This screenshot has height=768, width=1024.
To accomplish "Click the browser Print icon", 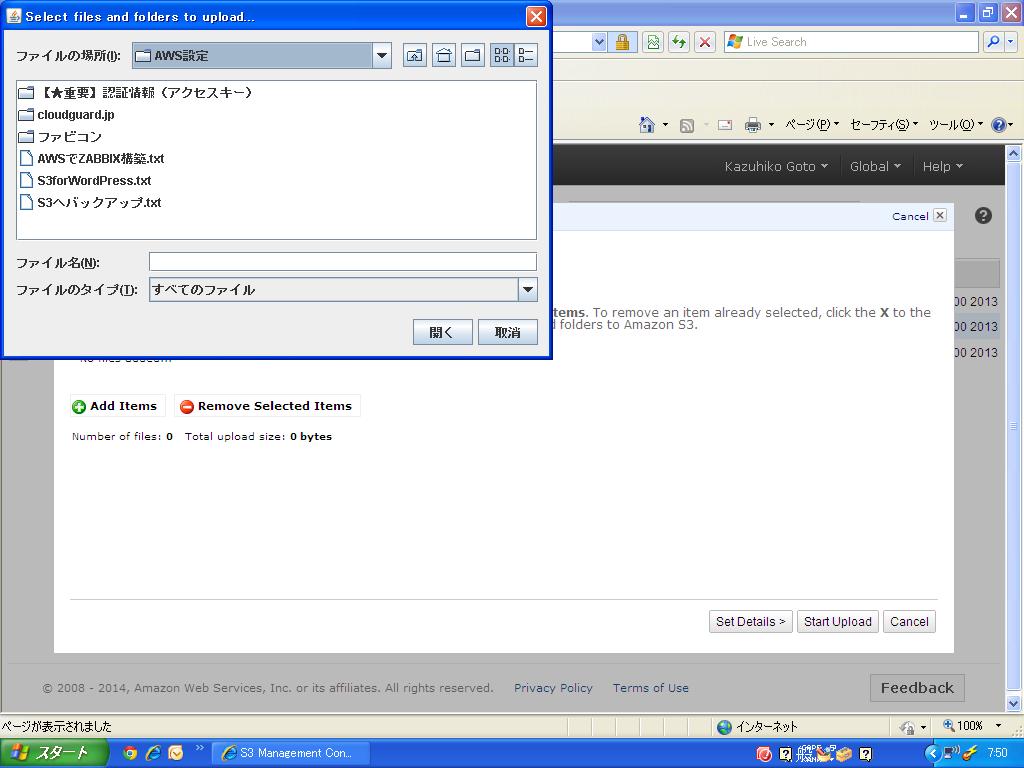I will click(753, 125).
